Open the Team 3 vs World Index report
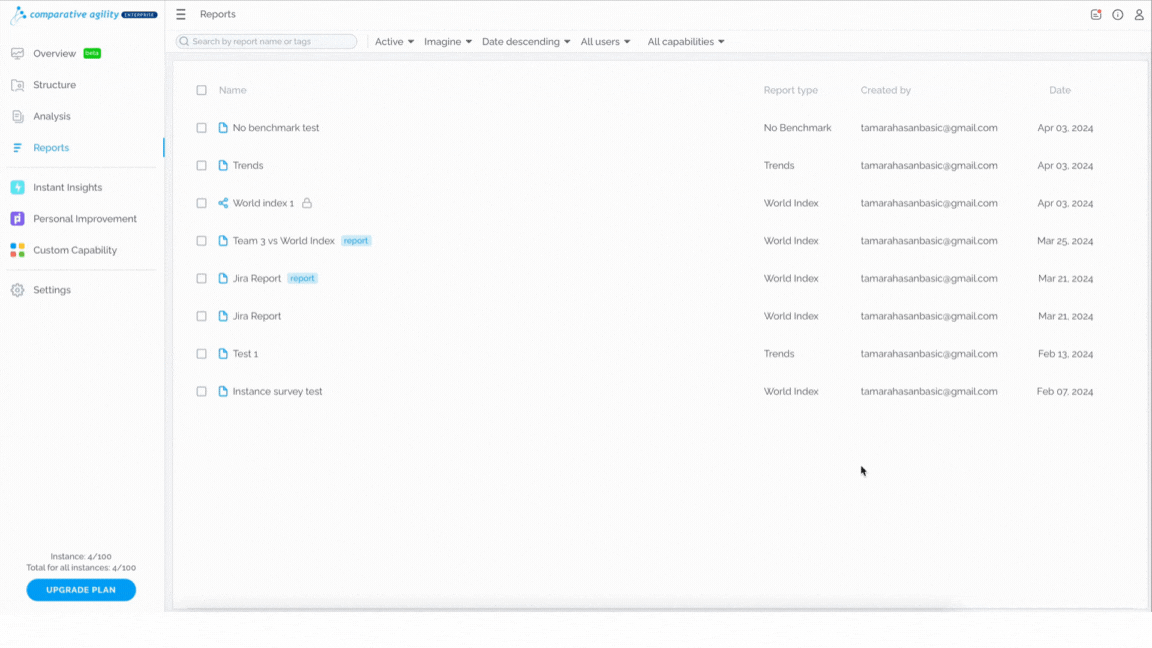 coord(284,241)
